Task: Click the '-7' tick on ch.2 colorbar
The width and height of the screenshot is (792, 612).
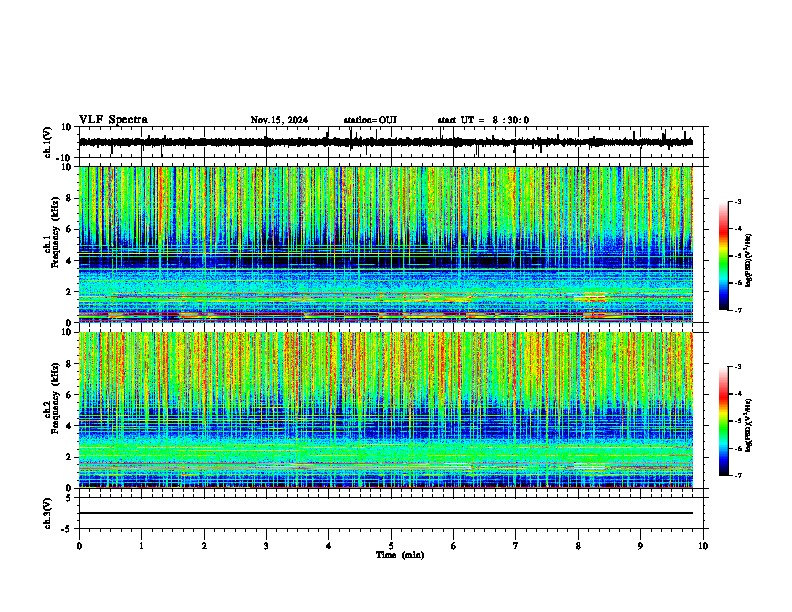Action: 738,475
